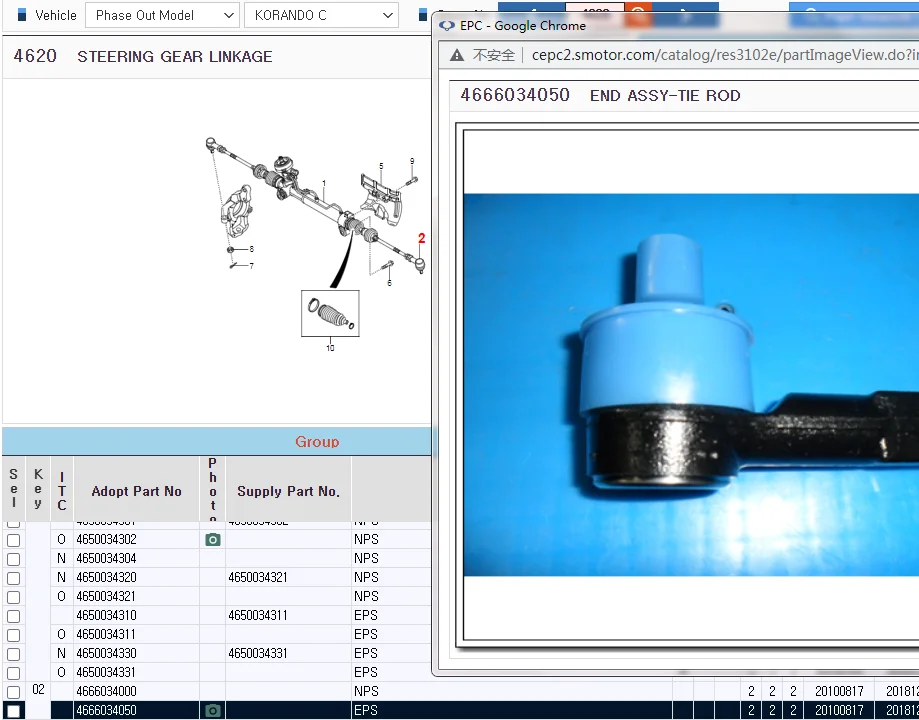The image size is (919, 720).
Task: Click the Key column header
Action: (38, 491)
